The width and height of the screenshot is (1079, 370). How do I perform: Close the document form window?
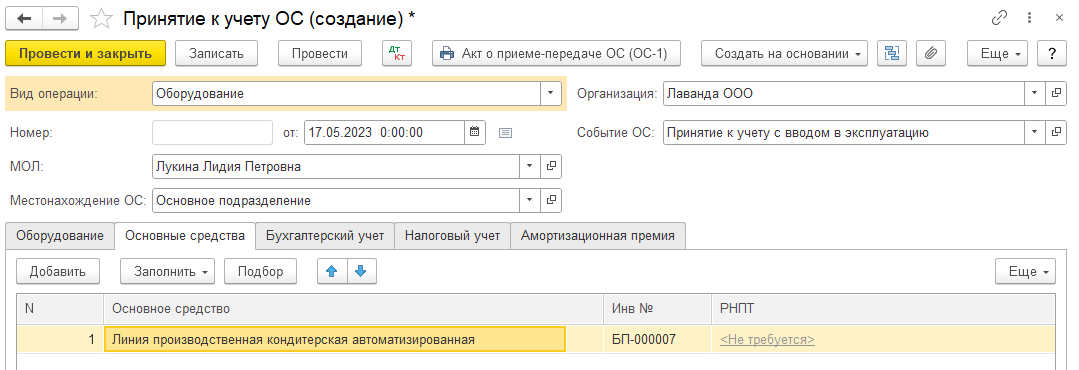click(1059, 19)
